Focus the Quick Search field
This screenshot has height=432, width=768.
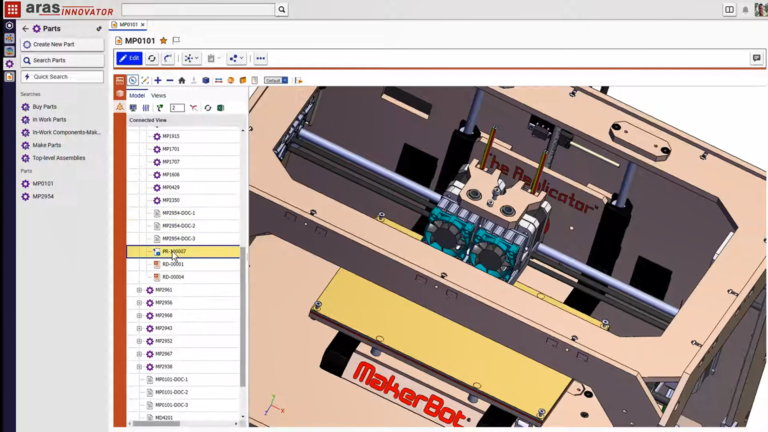point(62,77)
